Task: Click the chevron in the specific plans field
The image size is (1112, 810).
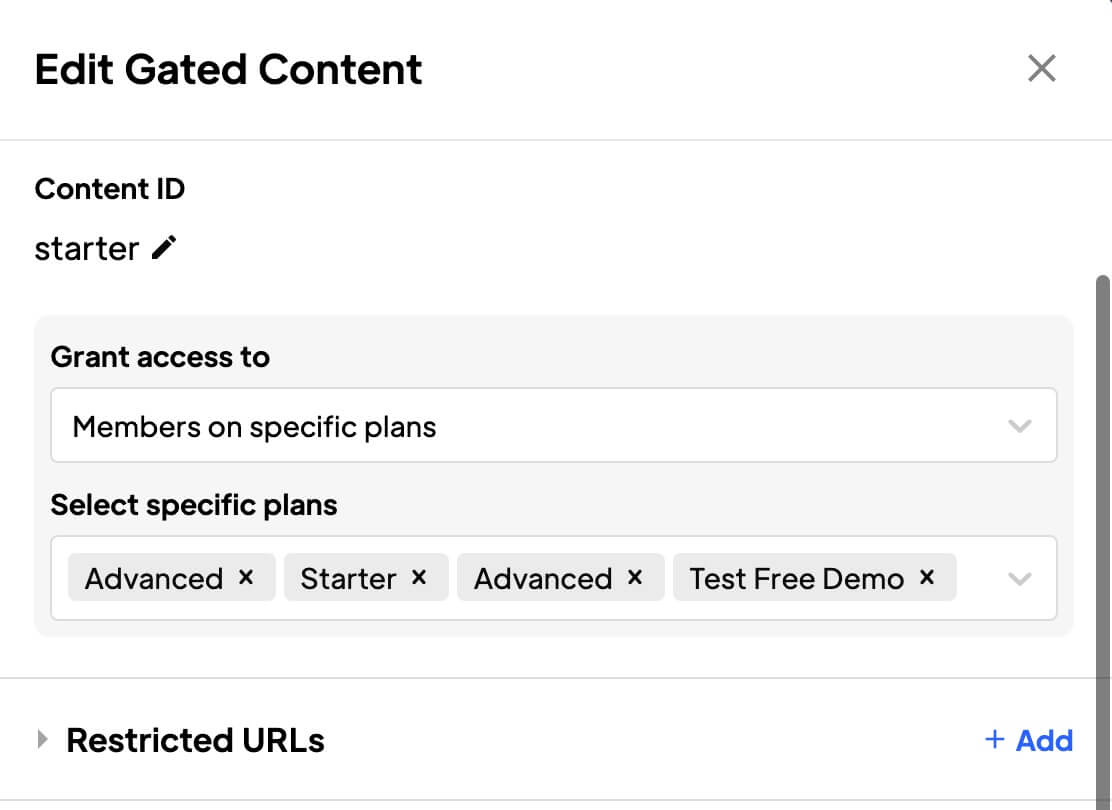Action: pos(1020,579)
